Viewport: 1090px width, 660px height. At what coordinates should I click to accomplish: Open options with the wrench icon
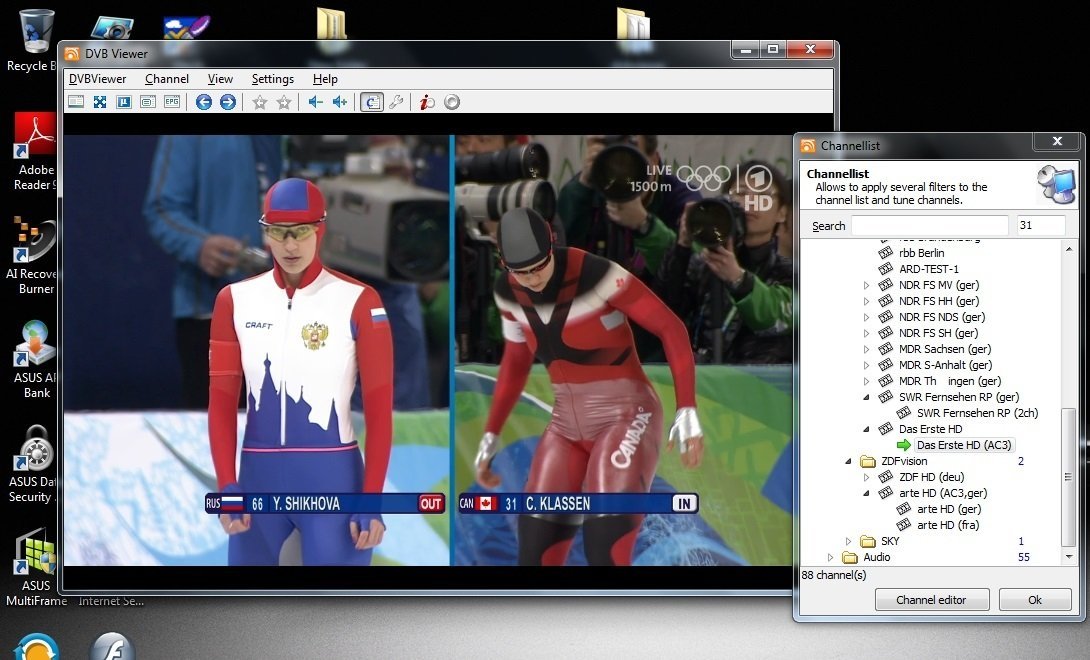396,102
